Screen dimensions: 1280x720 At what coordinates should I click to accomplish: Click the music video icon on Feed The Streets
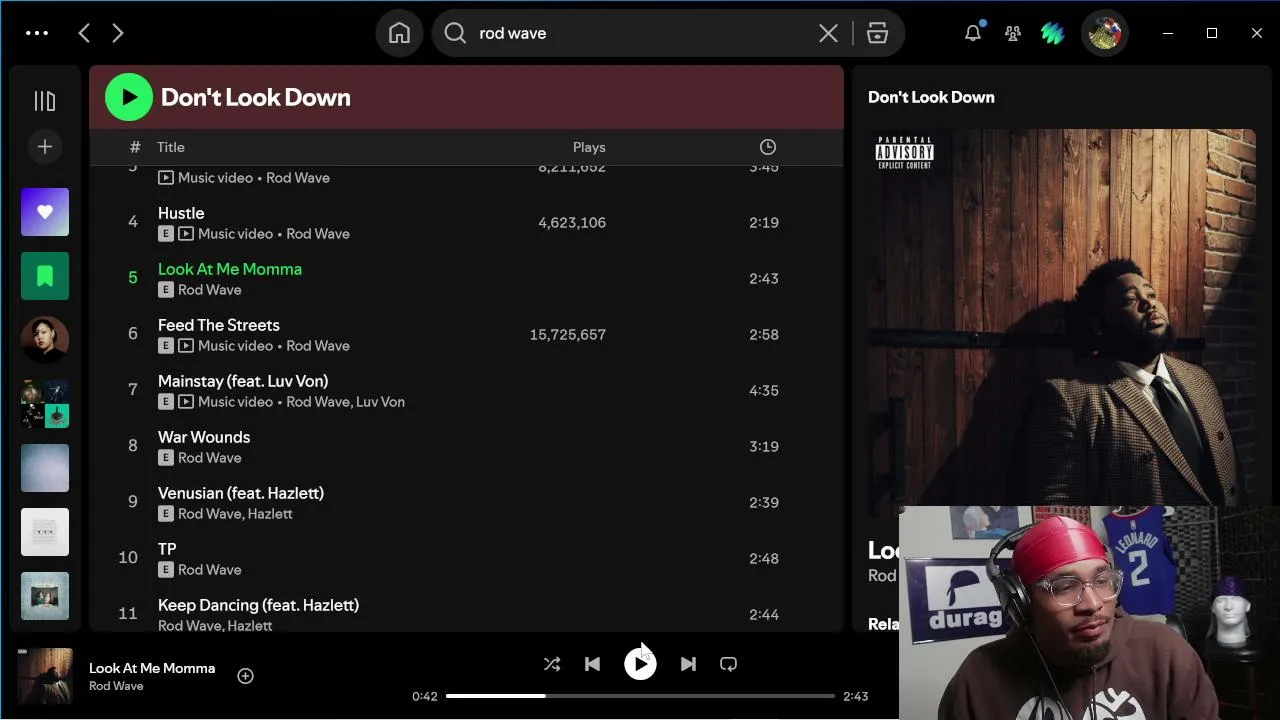coord(186,346)
